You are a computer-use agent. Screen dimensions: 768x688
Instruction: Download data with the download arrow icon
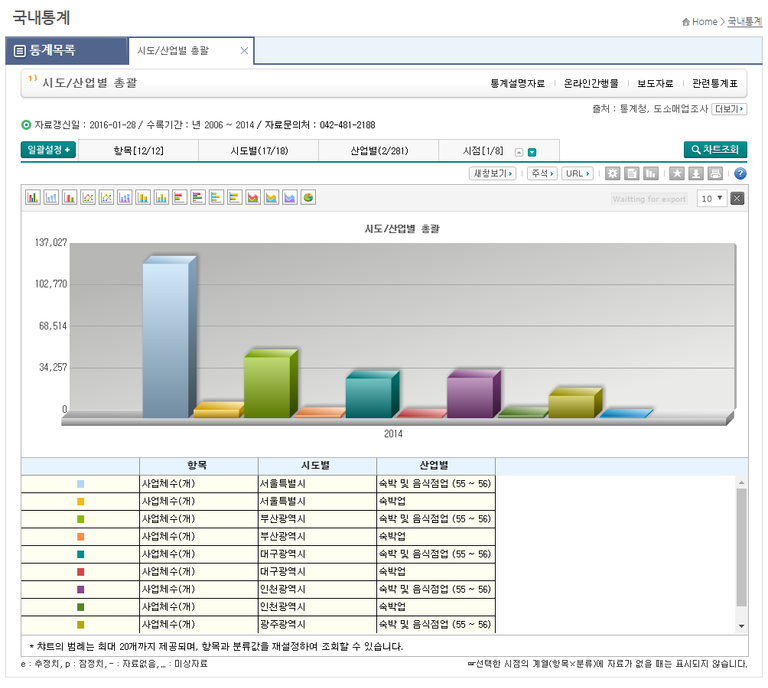click(x=696, y=173)
